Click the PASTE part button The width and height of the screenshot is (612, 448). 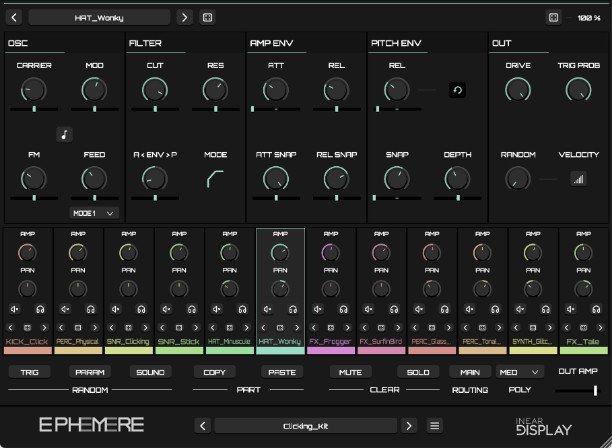tap(282, 372)
